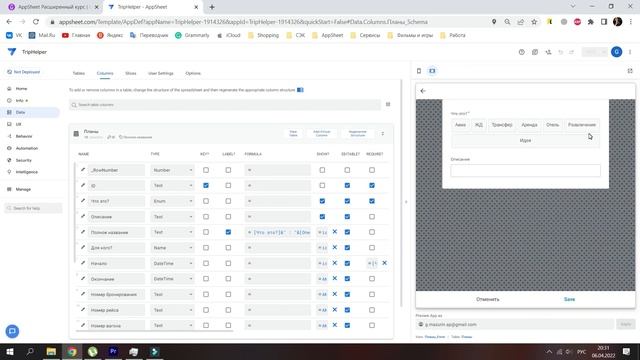The image size is (640, 360).
Task: Uncheck the KEY checkbox for the ID column
Action: click(x=206, y=185)
